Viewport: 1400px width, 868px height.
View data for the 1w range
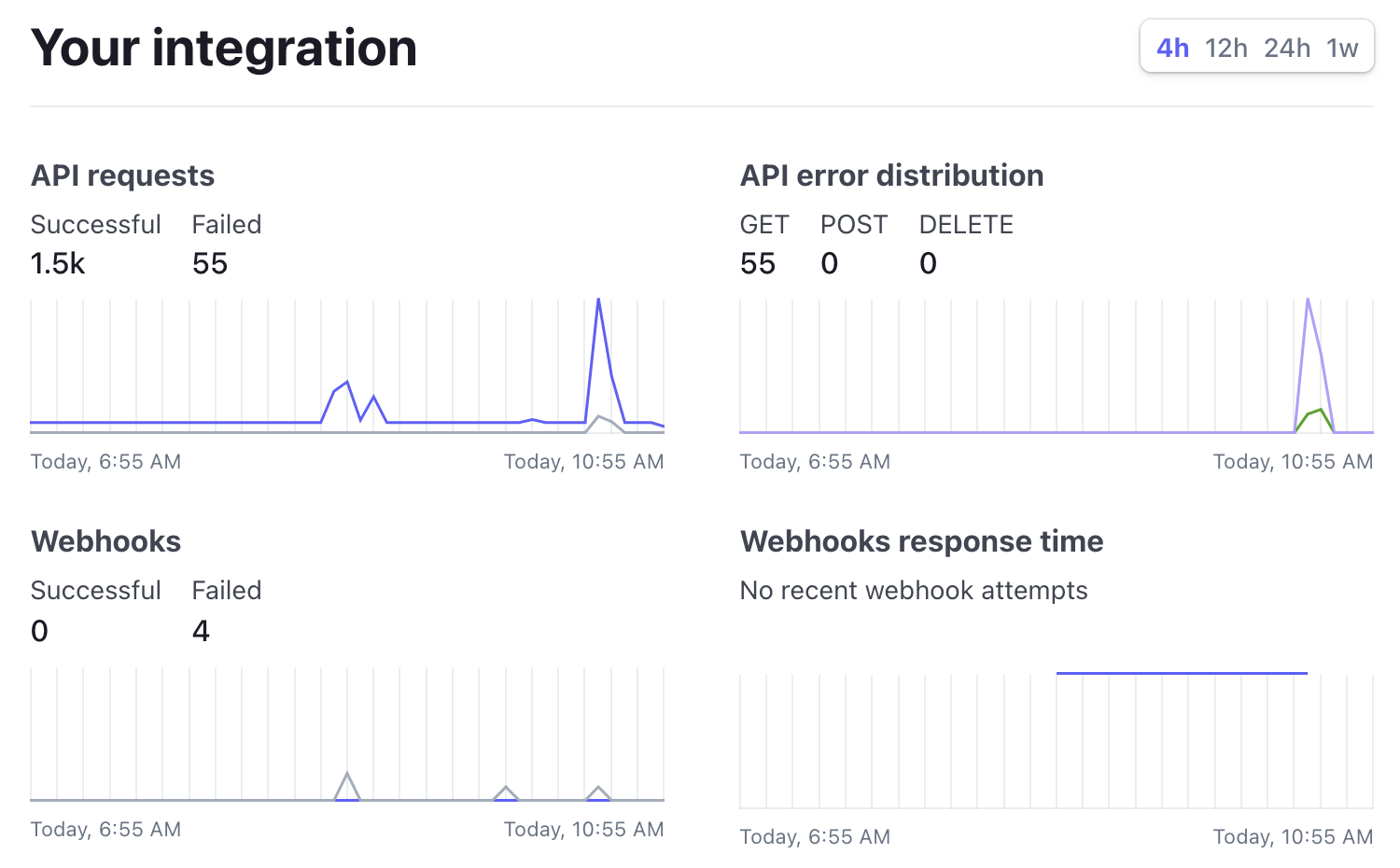pyautogui.click(x=1344, y=48)
